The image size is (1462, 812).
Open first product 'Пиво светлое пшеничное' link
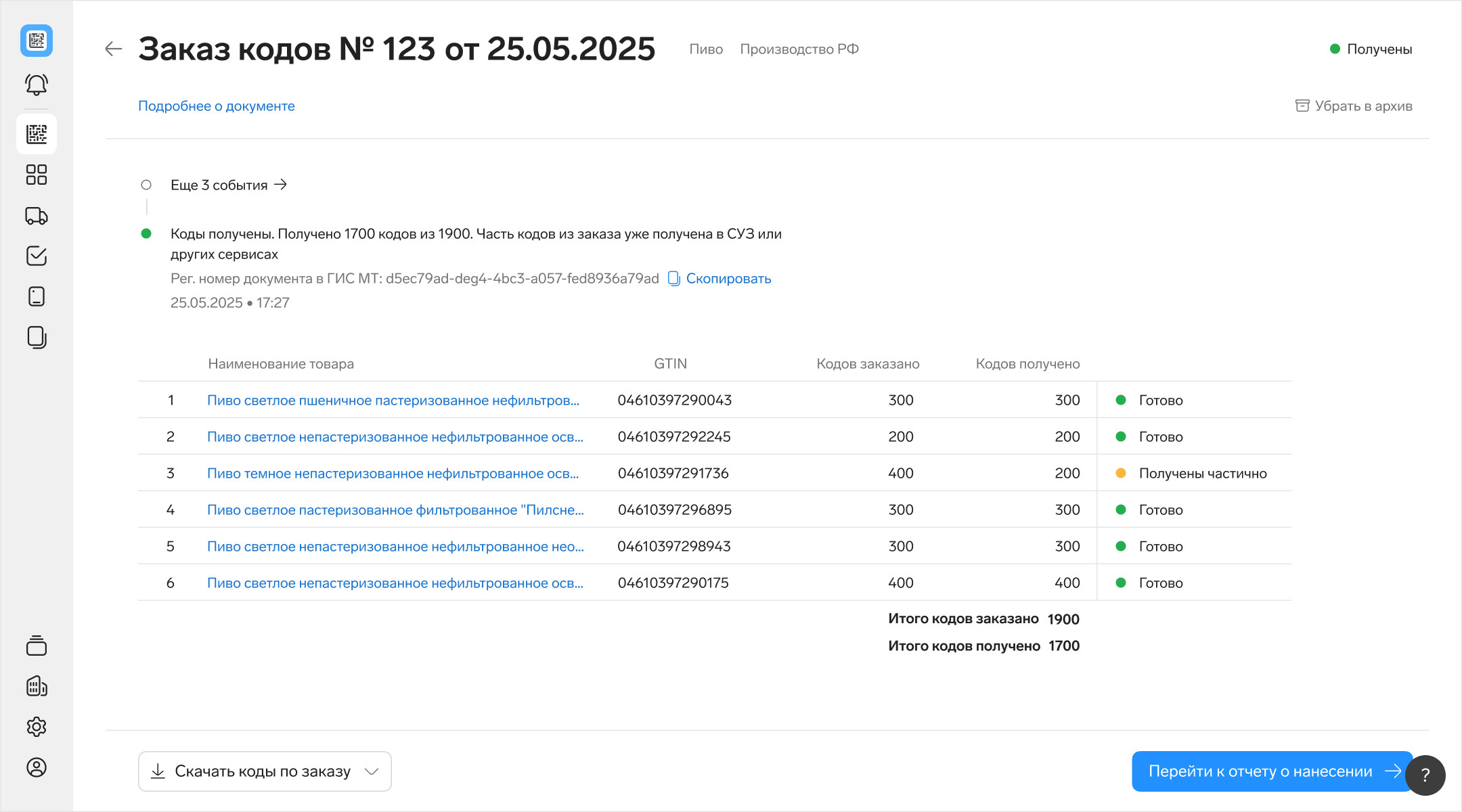click(393, 401)
